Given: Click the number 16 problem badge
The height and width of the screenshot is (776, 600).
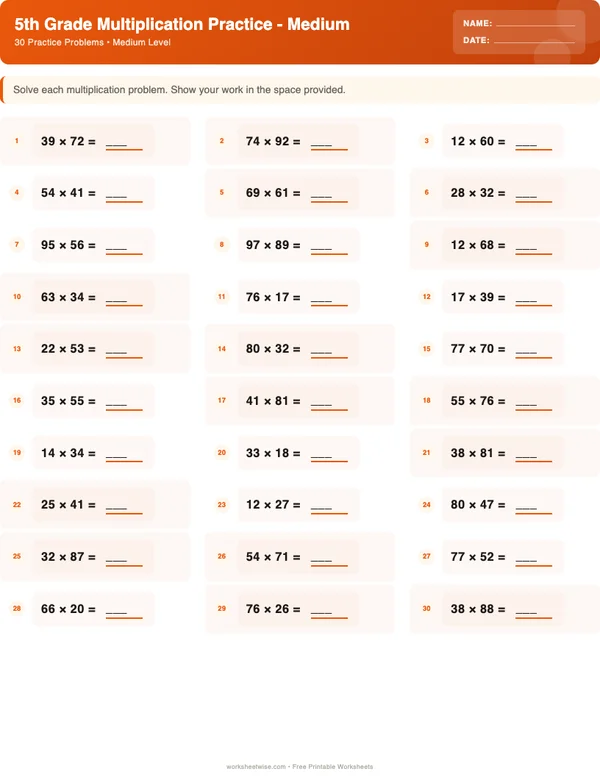Looking at the screenshot, I should click(x=17, y=401).
